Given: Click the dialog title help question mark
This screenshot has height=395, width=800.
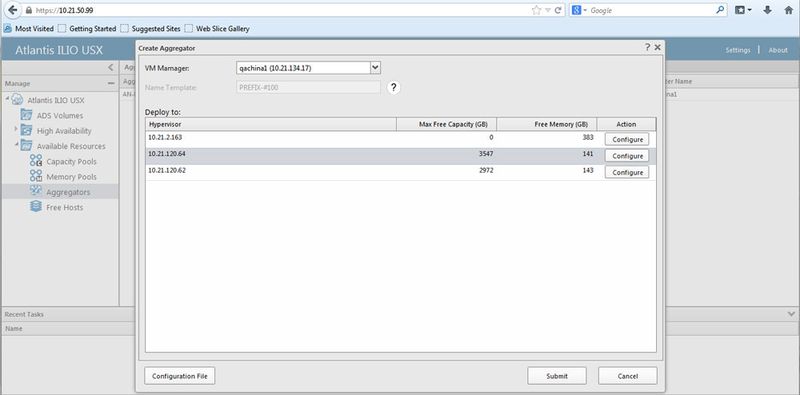Looking at the screenshot, I should (x=647, y=47).
